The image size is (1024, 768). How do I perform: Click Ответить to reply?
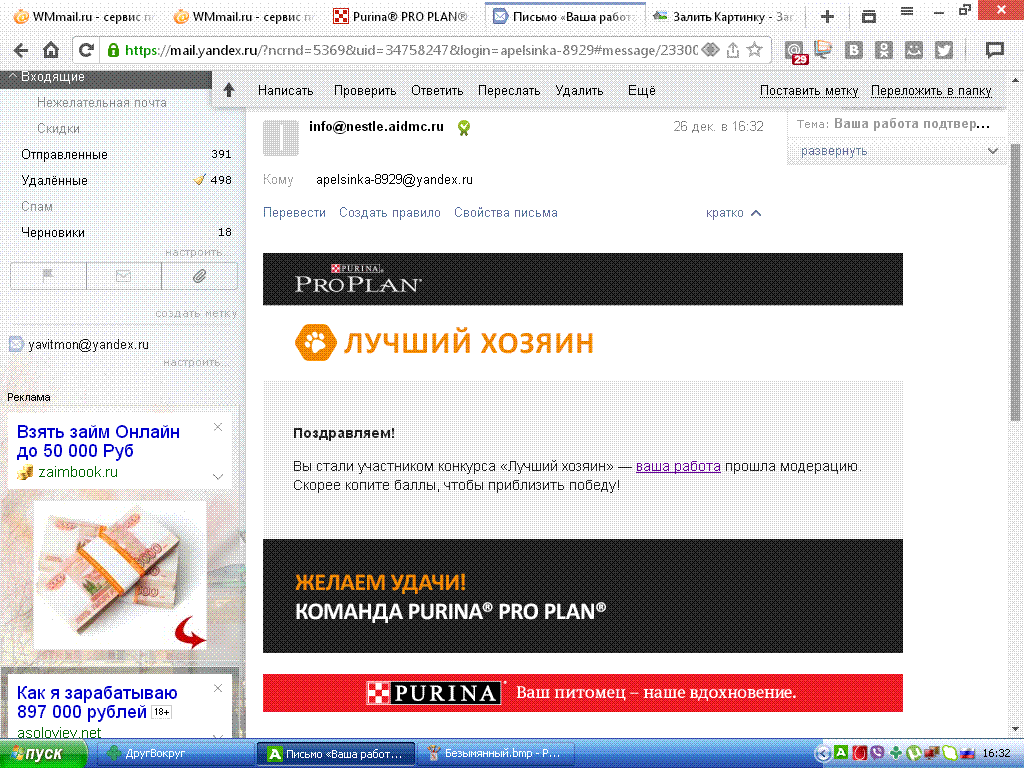click(x=437, y=91)
